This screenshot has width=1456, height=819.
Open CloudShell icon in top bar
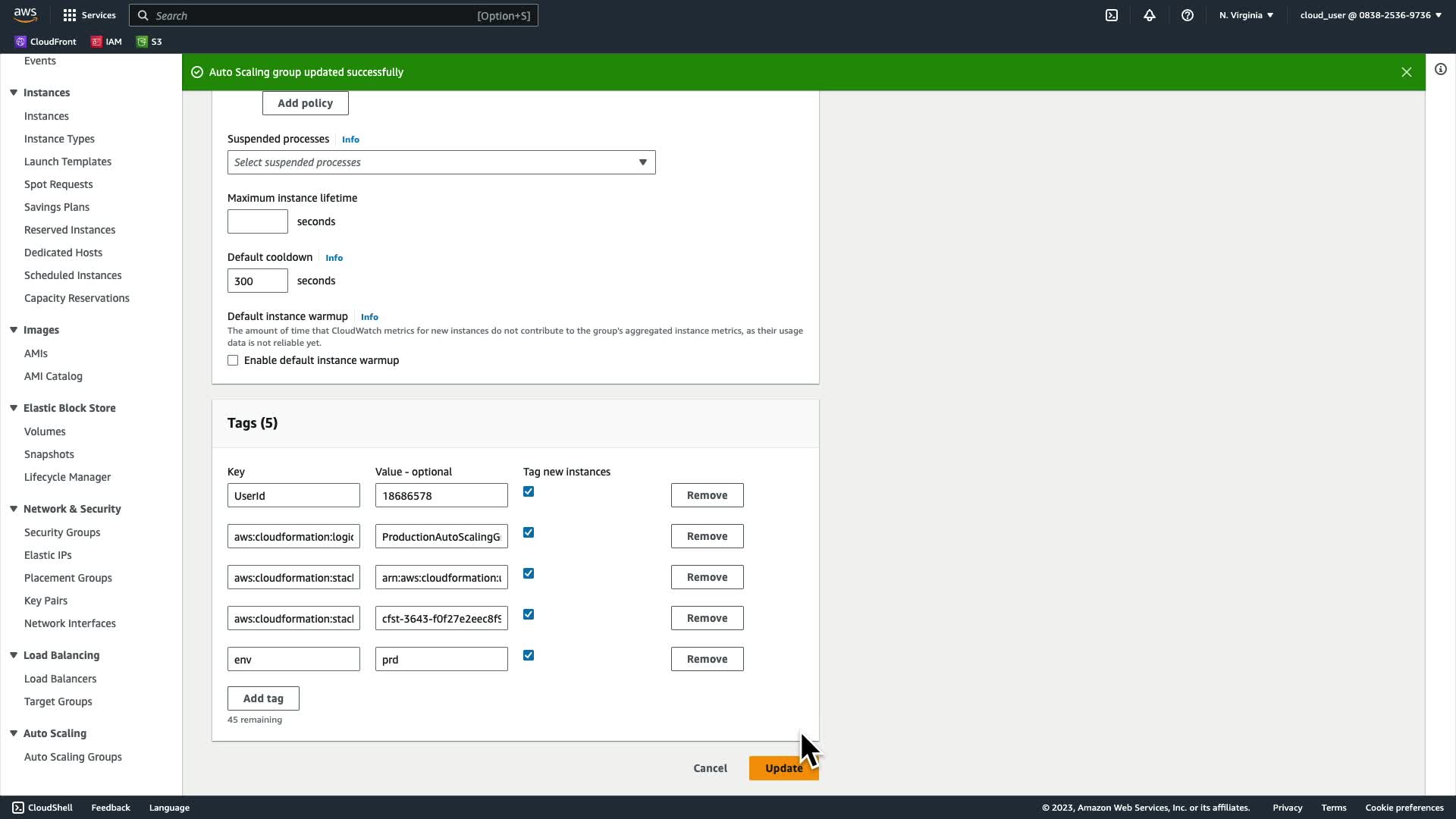point(1112,15)
